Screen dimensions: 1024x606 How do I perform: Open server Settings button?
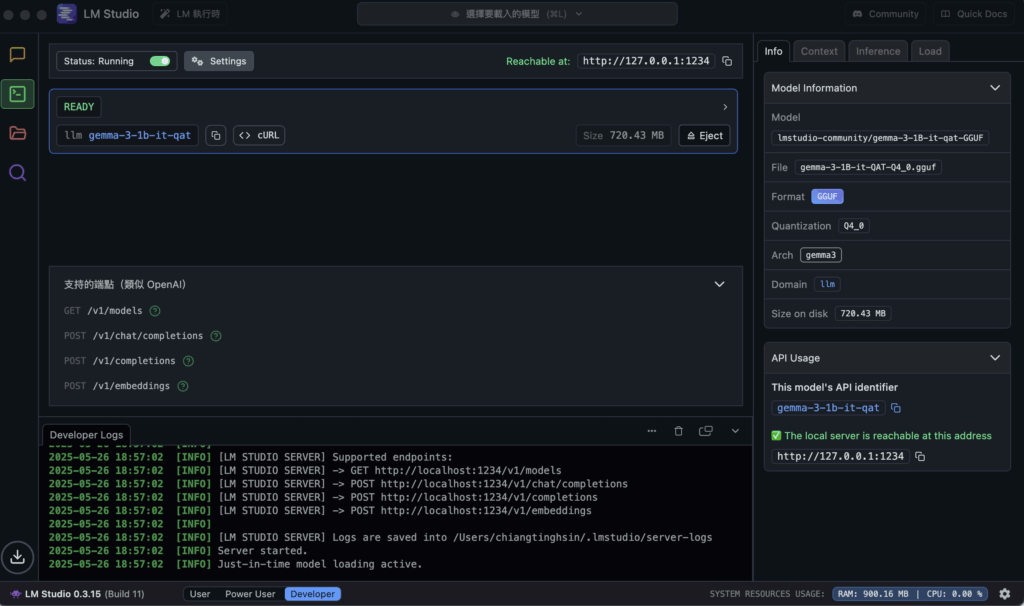[x=219, y=61]
